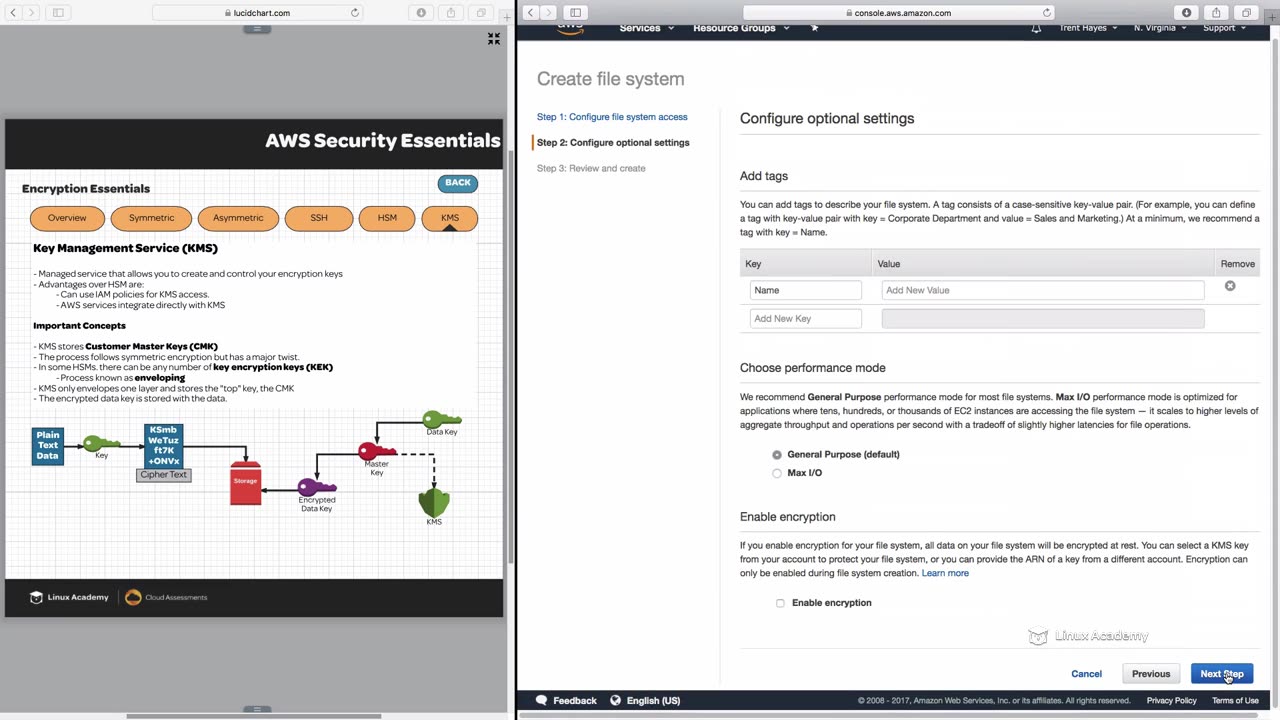Click the BACK button in Lucidchart slide
The height and width of the screenshot is (720, 1280).
[x=458, y=183]
